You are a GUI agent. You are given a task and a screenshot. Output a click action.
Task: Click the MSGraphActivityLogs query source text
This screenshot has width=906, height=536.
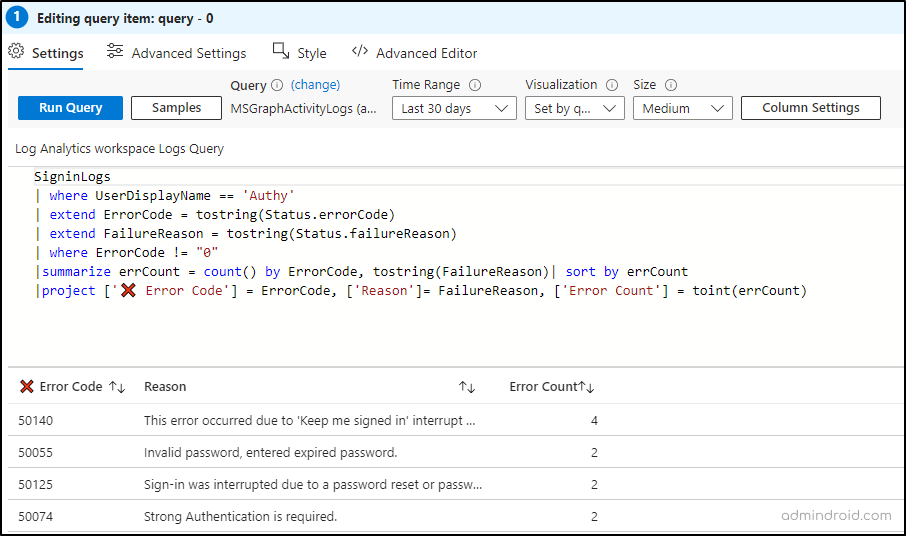[303, 109]
